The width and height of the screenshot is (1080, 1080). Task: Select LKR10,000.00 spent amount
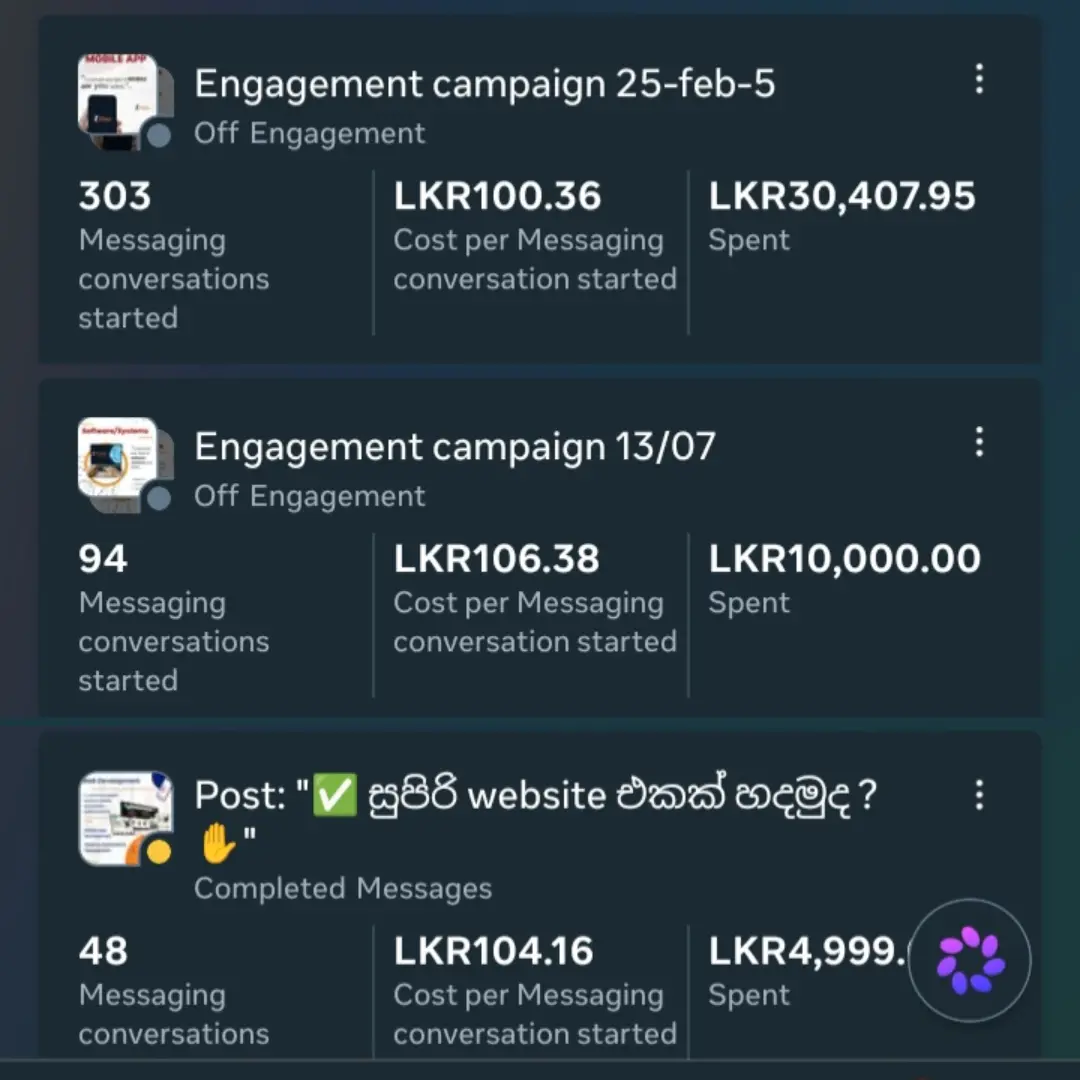point(844,579)
